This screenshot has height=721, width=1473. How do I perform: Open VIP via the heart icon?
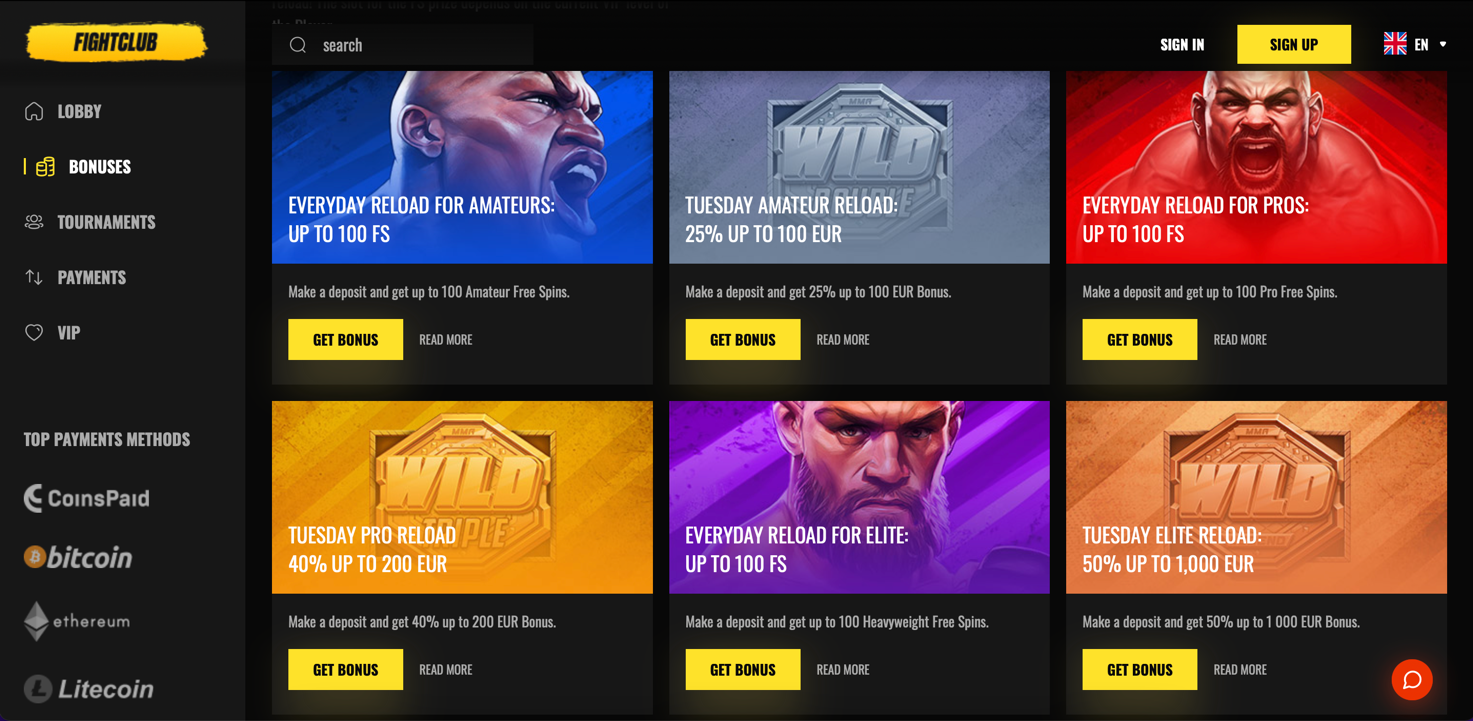pos(34,332)
